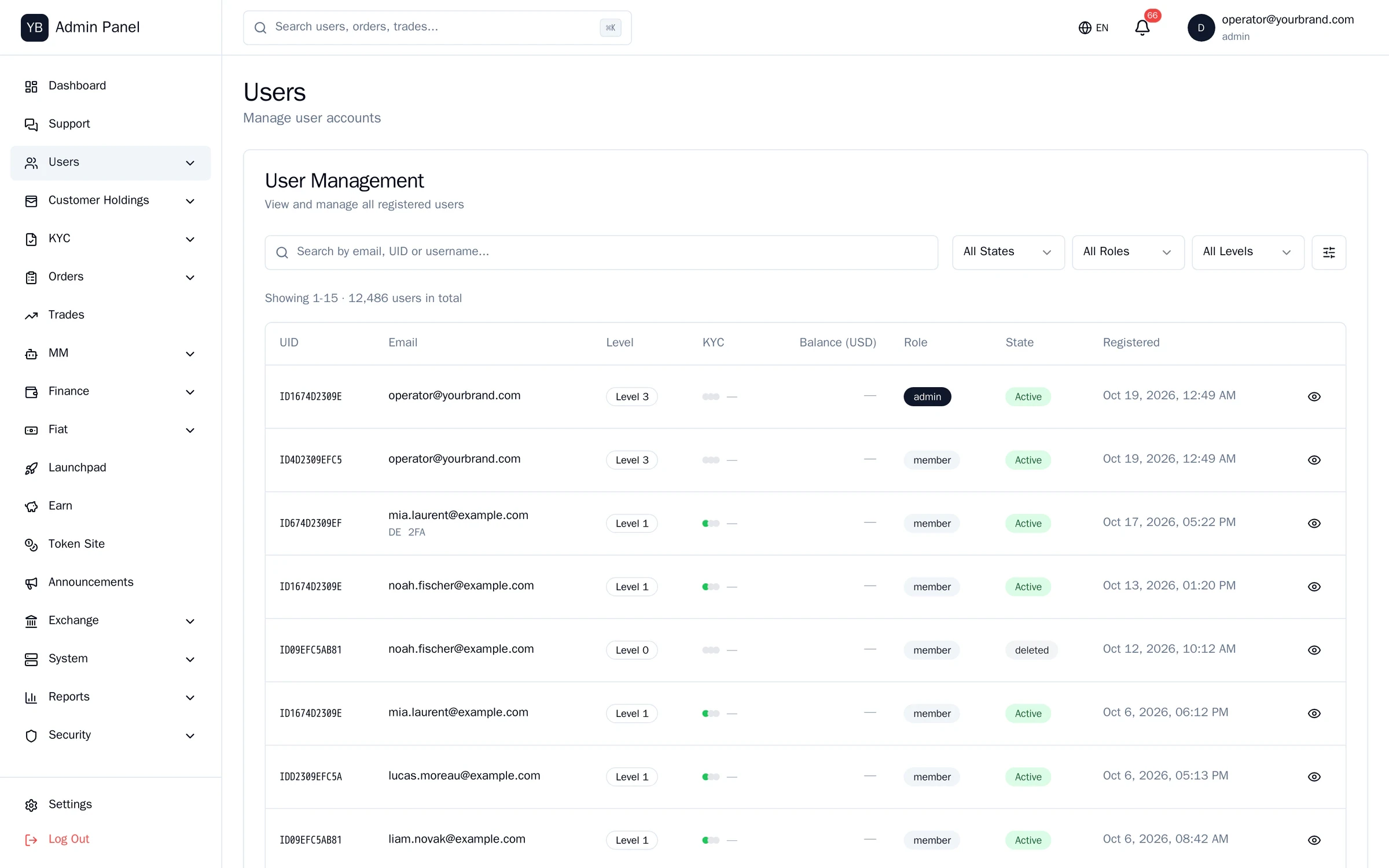The width and height of the screenshot is (1389, 868).
Task: Click the admin role badge
Action: coord(927,396)
